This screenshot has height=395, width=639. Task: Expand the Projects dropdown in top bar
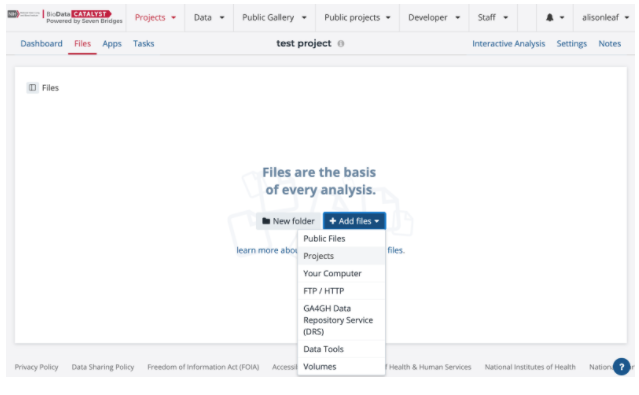coord(155,18)
